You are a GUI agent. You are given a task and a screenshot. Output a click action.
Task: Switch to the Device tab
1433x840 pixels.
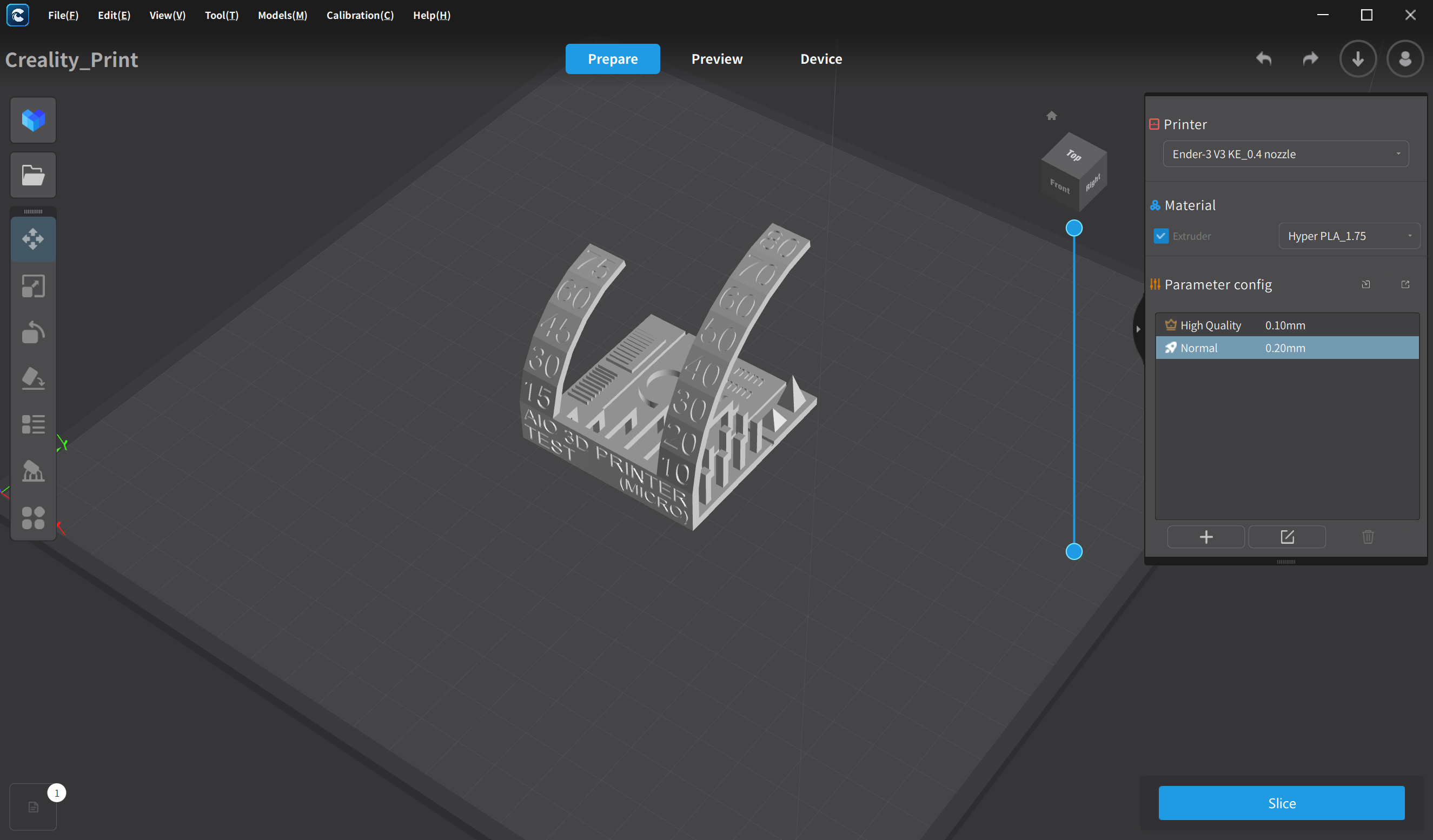tap(820, 58)
